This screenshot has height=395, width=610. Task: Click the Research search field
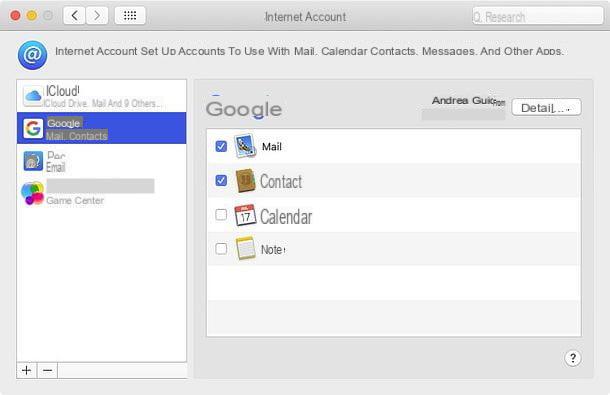pyautogui.click(x=538, y=16)
